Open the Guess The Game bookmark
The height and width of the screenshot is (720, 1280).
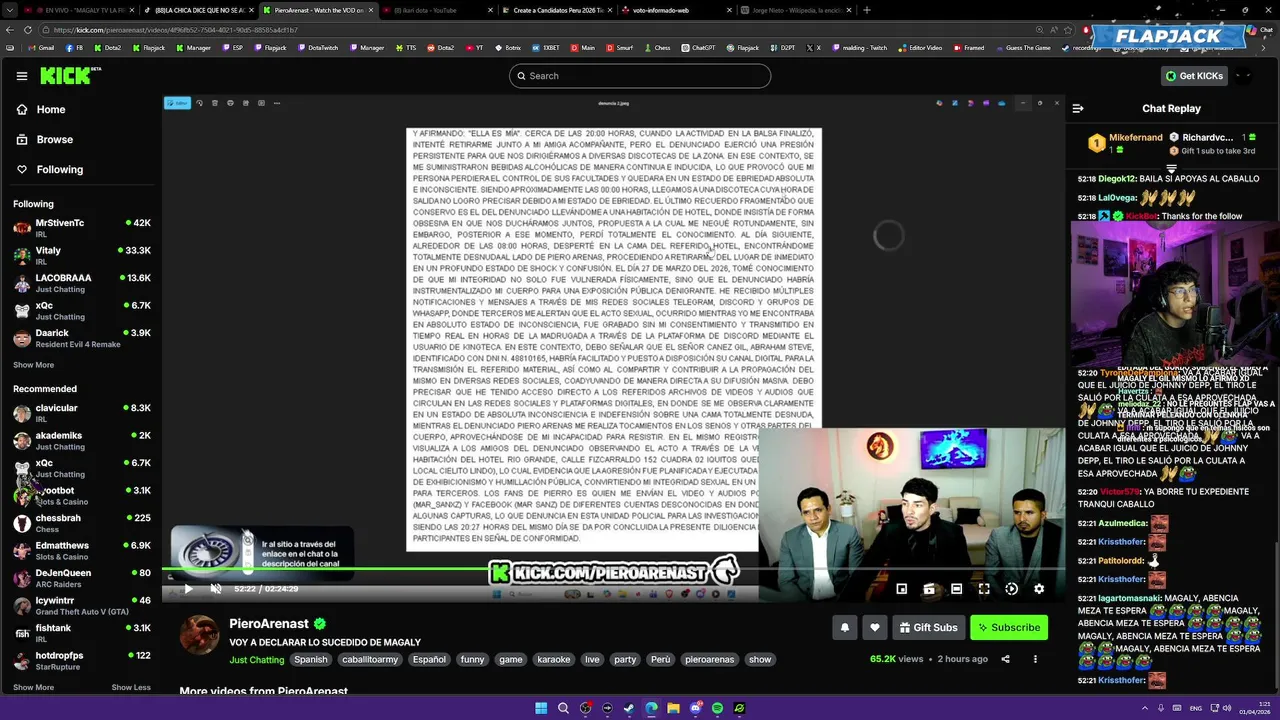1023,48
